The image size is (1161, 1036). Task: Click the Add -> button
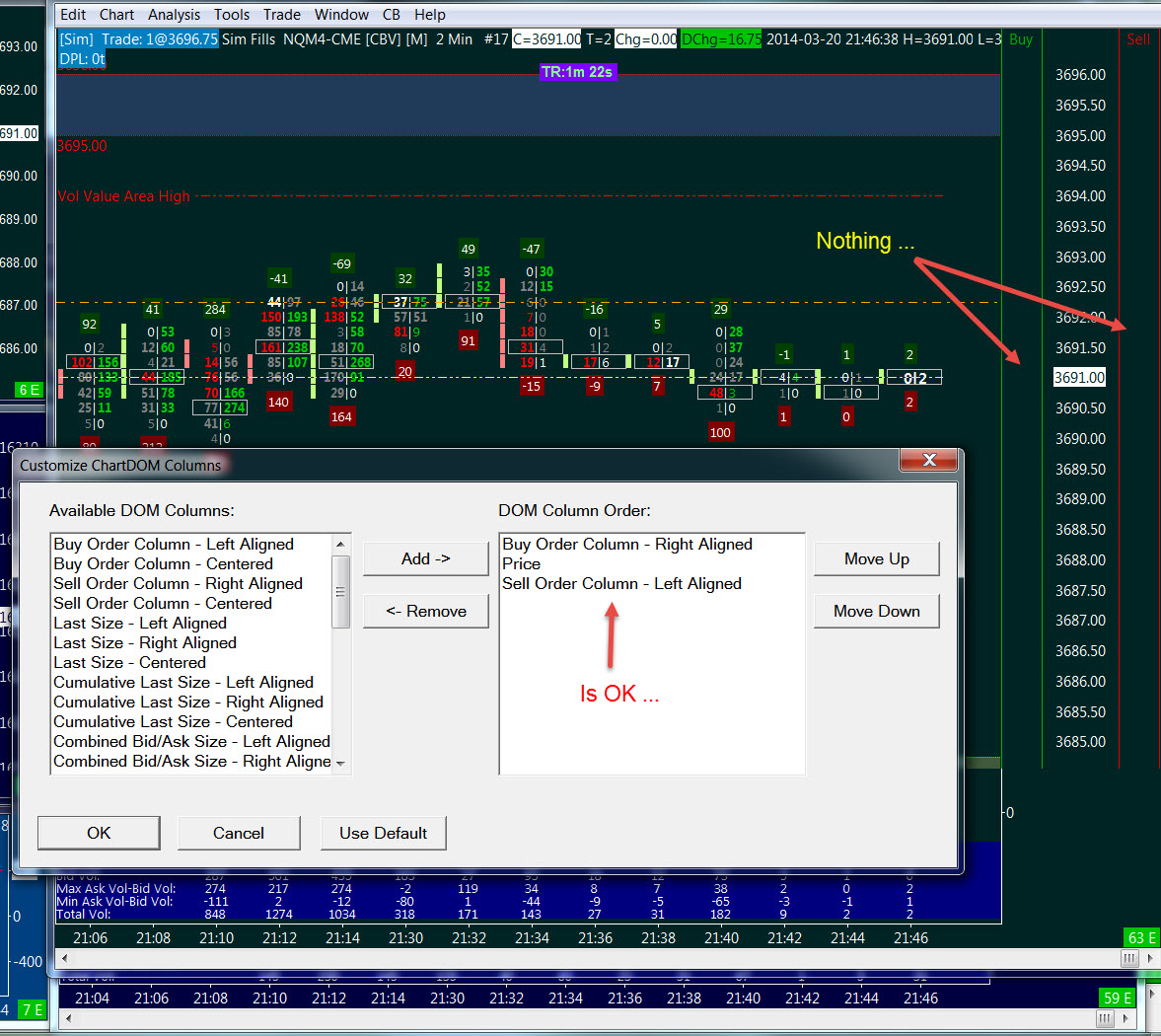[x=426, y=559]
